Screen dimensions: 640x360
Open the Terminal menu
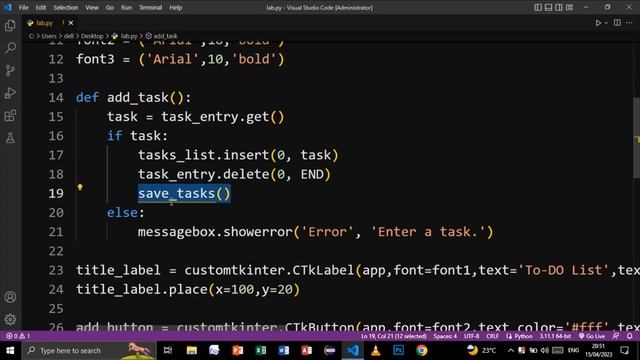[x=150, y=7]
